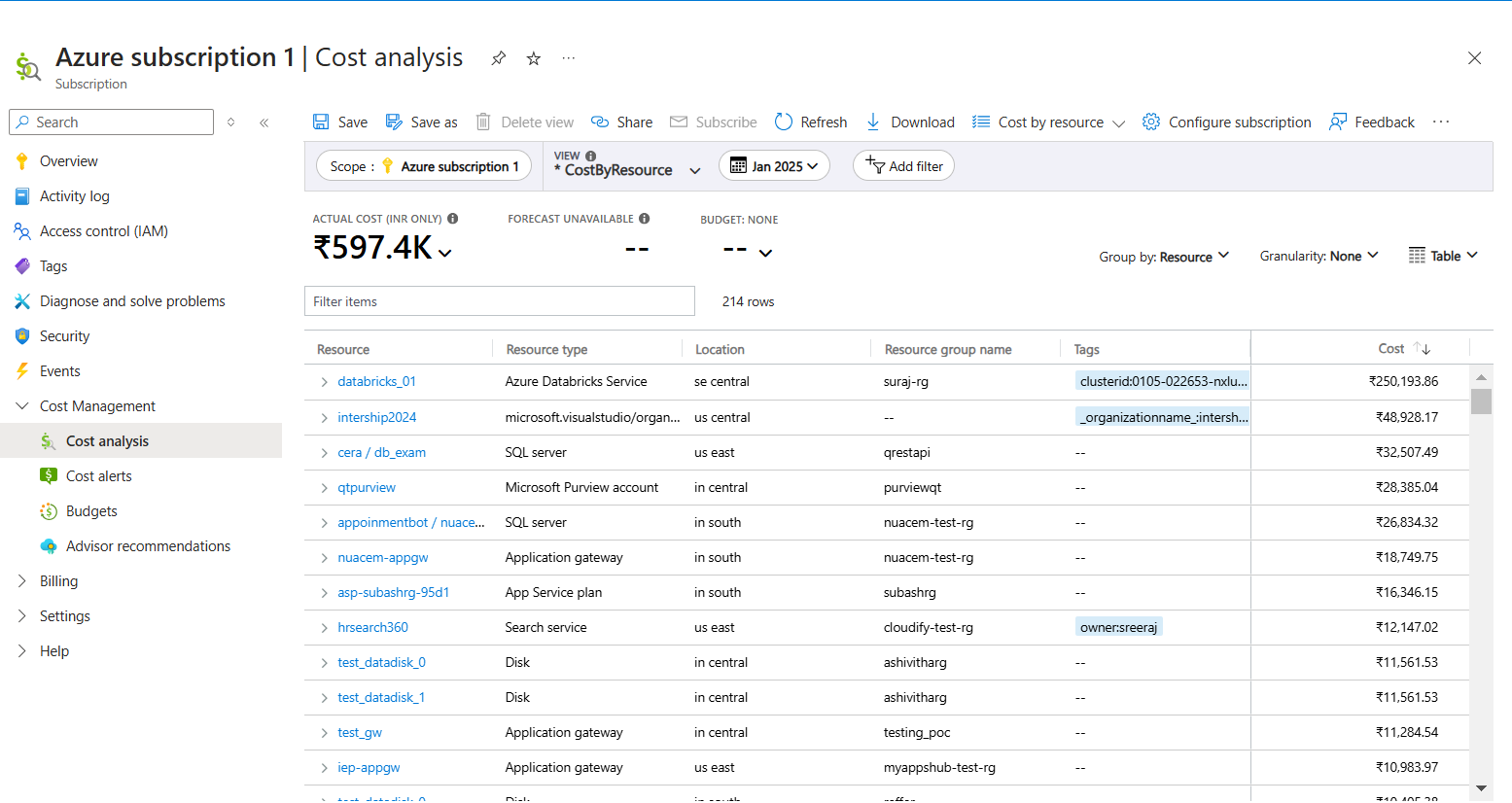Viewport: 1512px width, 803px height.
Task: Click the info icon beside VIEW label
Action: tap(591, 156)
